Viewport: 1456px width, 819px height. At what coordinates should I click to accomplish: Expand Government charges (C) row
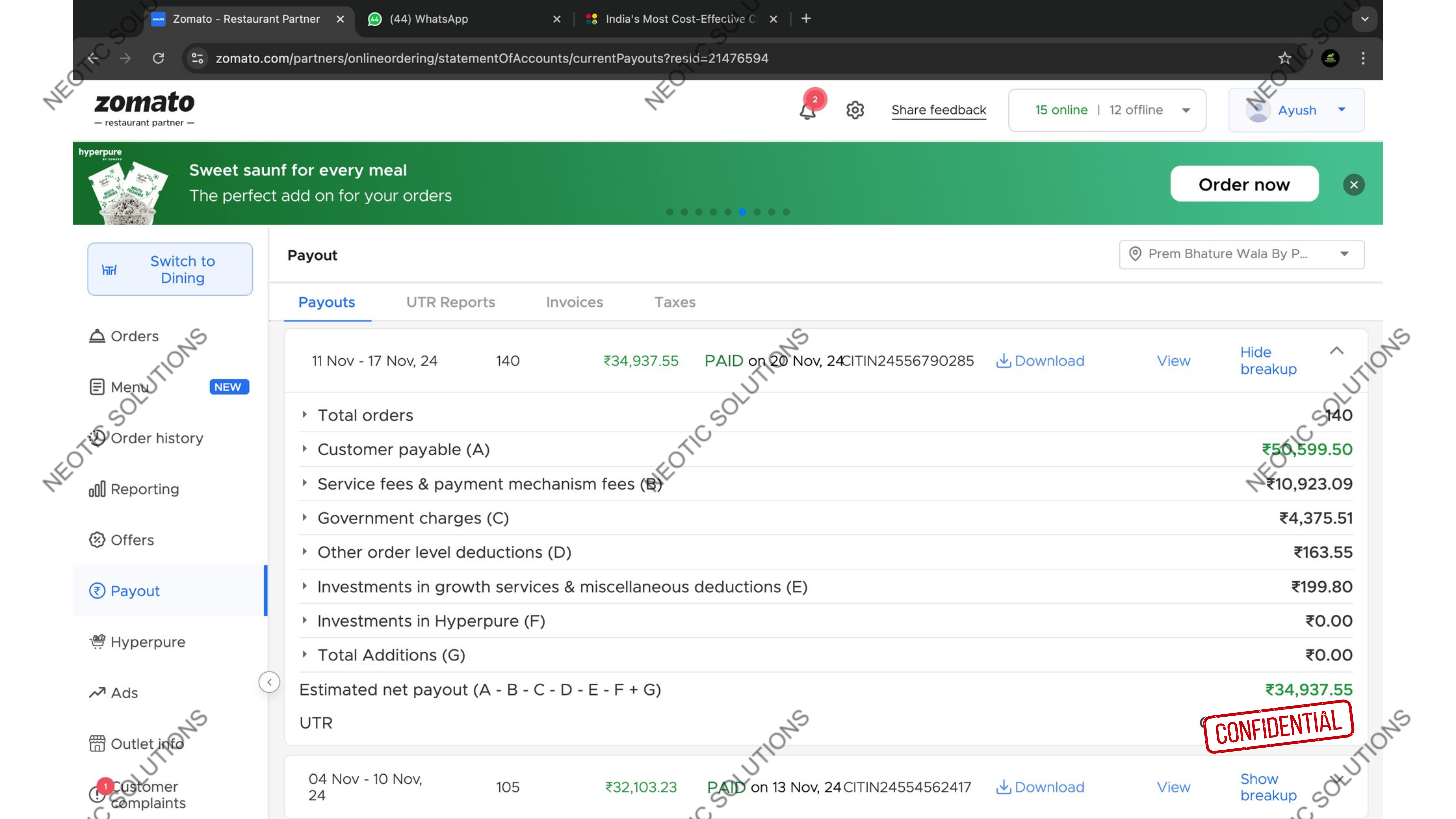tap(305, 517)
